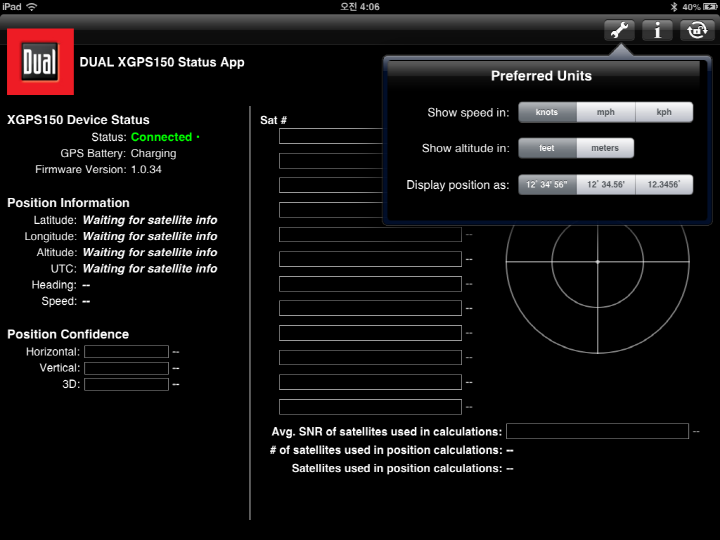Tap the refresh/reconnect icon in toolbar
Image resolution: width=720 pixels, height=540 pixels.
(697, 31)
